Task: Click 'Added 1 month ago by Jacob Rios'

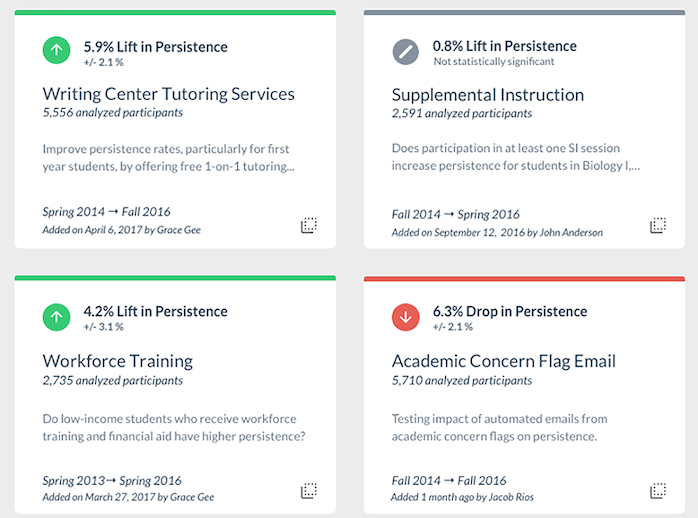Action: point(462,497)
